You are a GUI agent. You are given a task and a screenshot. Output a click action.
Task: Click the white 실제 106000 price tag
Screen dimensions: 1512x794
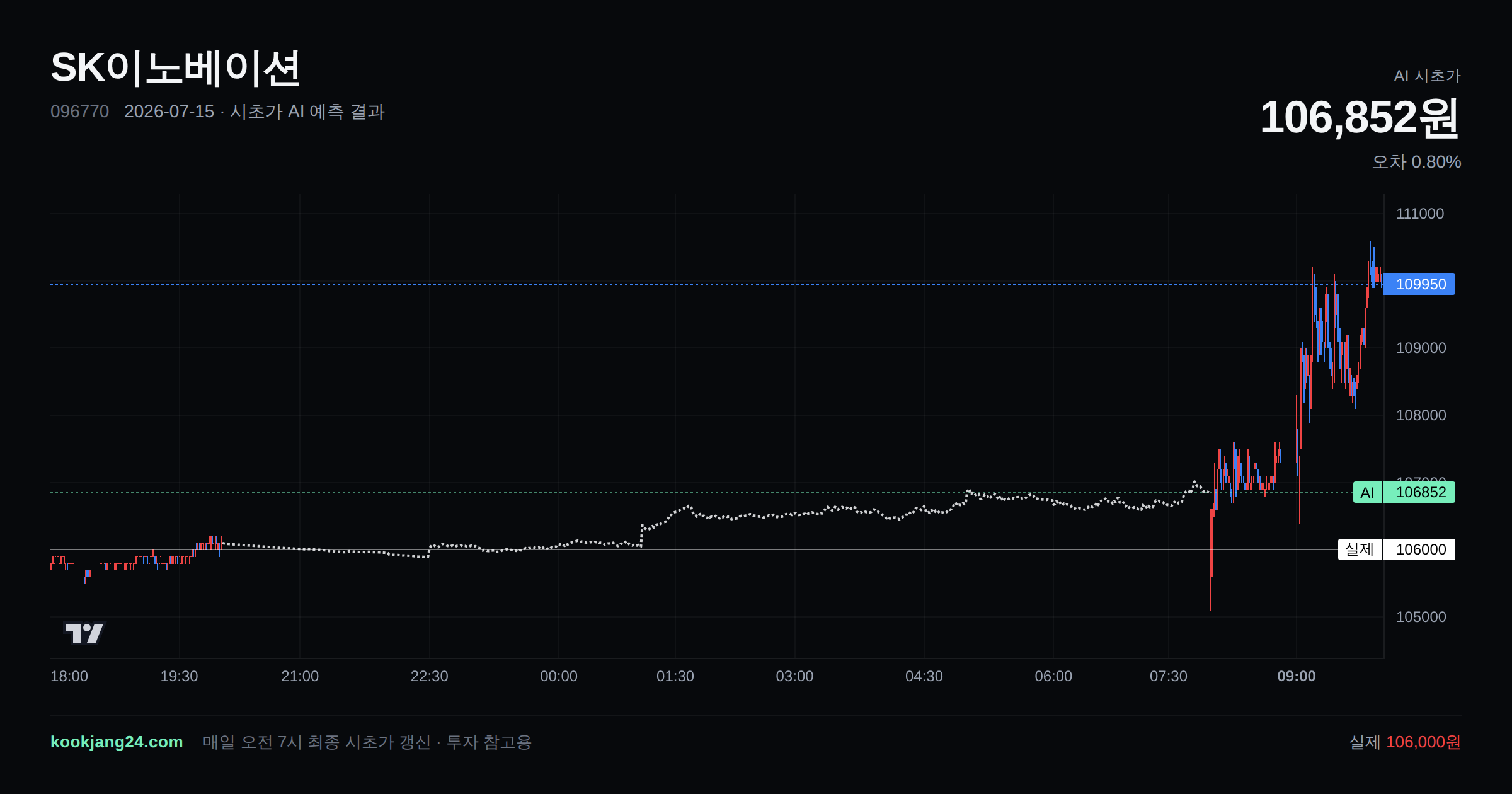(x=1397, y=549)
